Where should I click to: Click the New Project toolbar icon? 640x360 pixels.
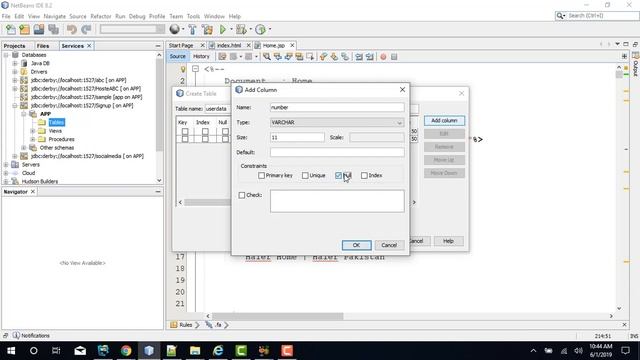coord(24,29)
